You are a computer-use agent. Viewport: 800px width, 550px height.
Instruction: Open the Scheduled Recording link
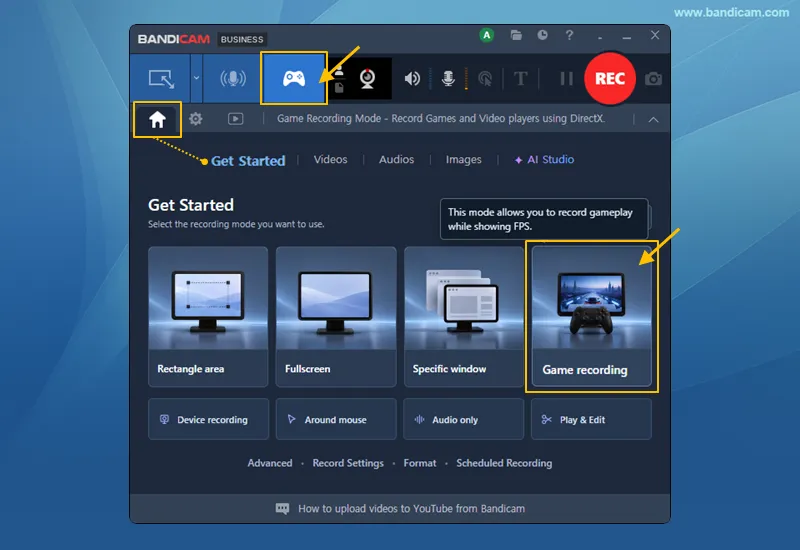click(504, 463)
